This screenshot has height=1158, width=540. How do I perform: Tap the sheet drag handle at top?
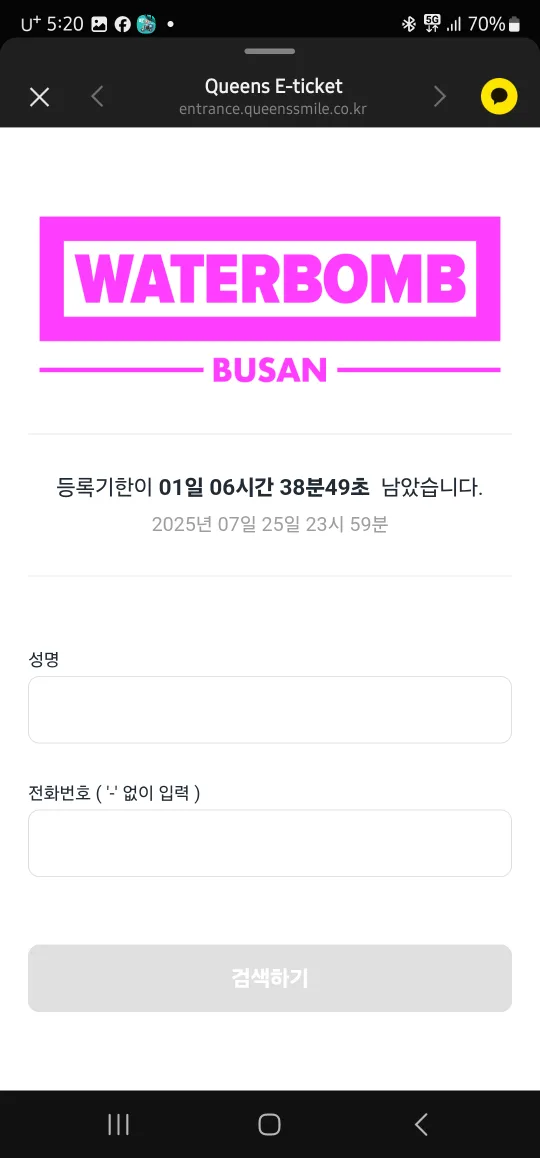tap(270, 52)
